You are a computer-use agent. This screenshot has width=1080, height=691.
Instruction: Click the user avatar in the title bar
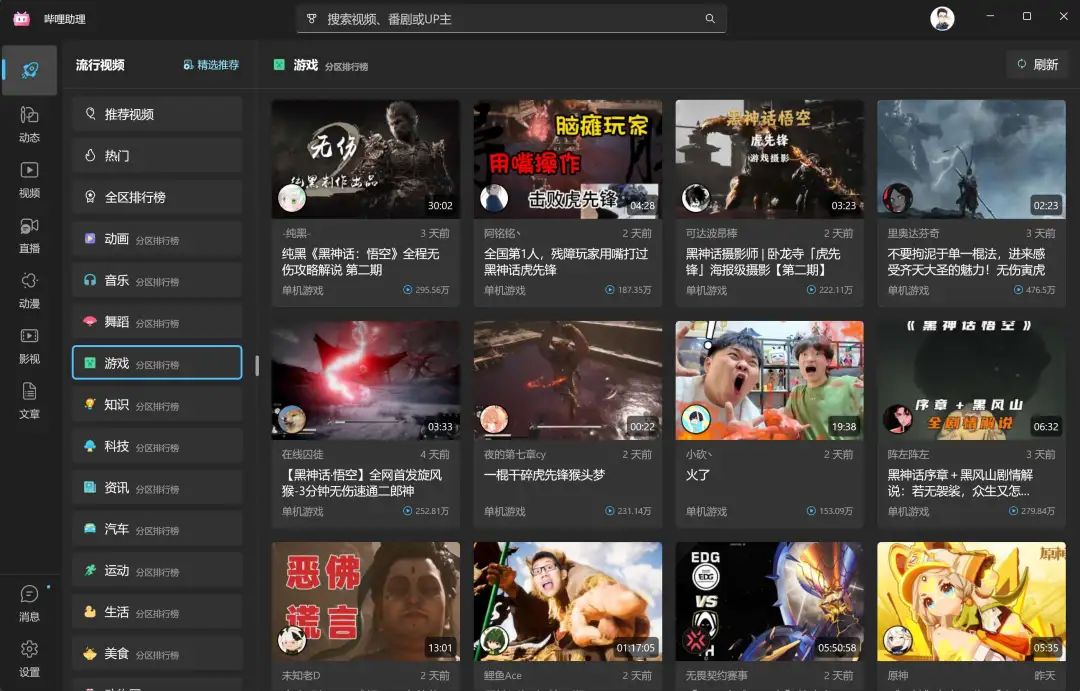[941, 17]
